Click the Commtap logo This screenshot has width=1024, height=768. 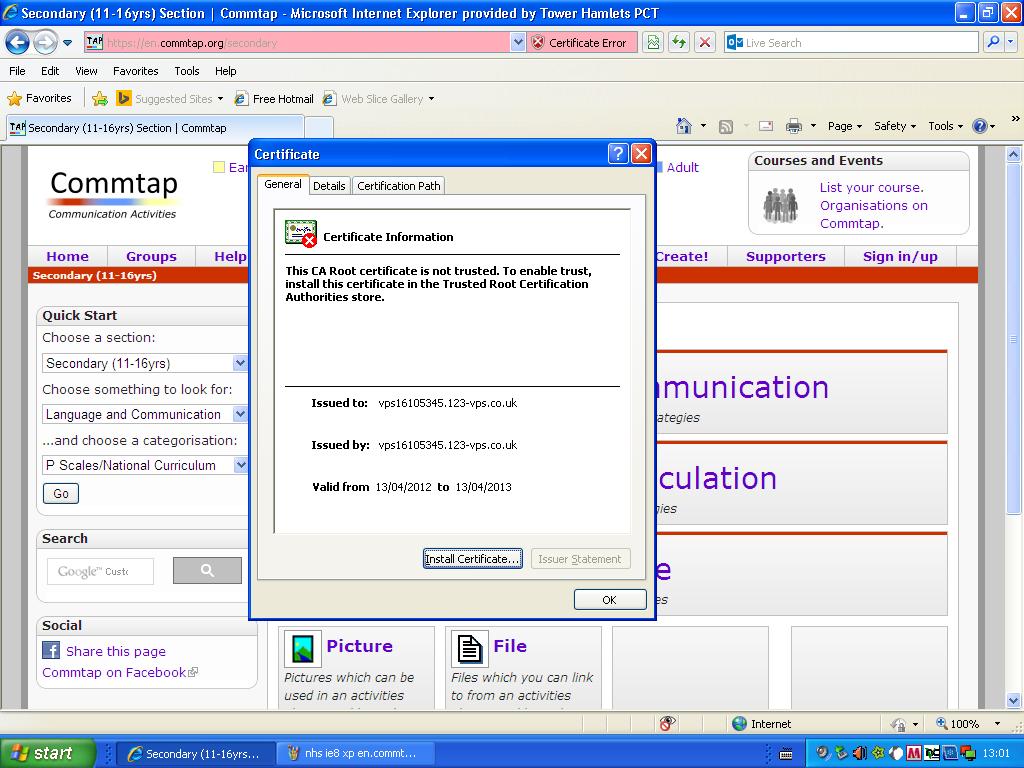click(x=113, y=195)
